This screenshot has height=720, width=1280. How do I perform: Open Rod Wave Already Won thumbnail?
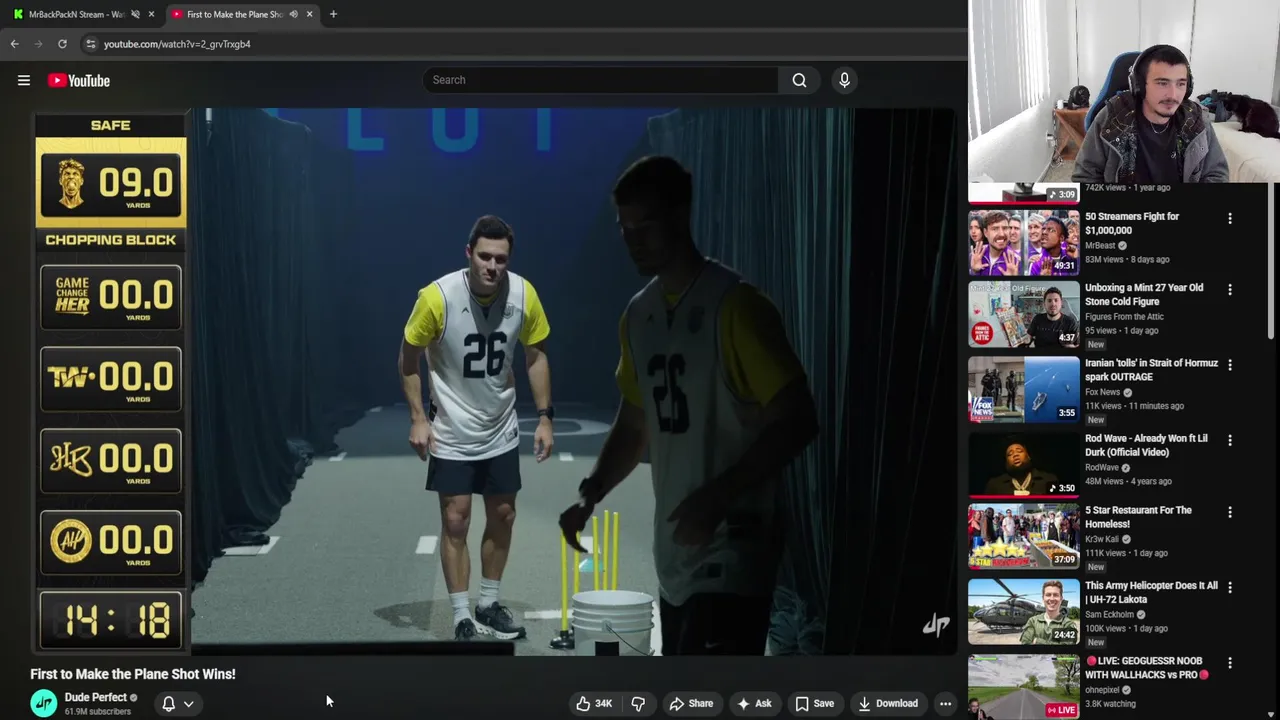[1024, 464]
